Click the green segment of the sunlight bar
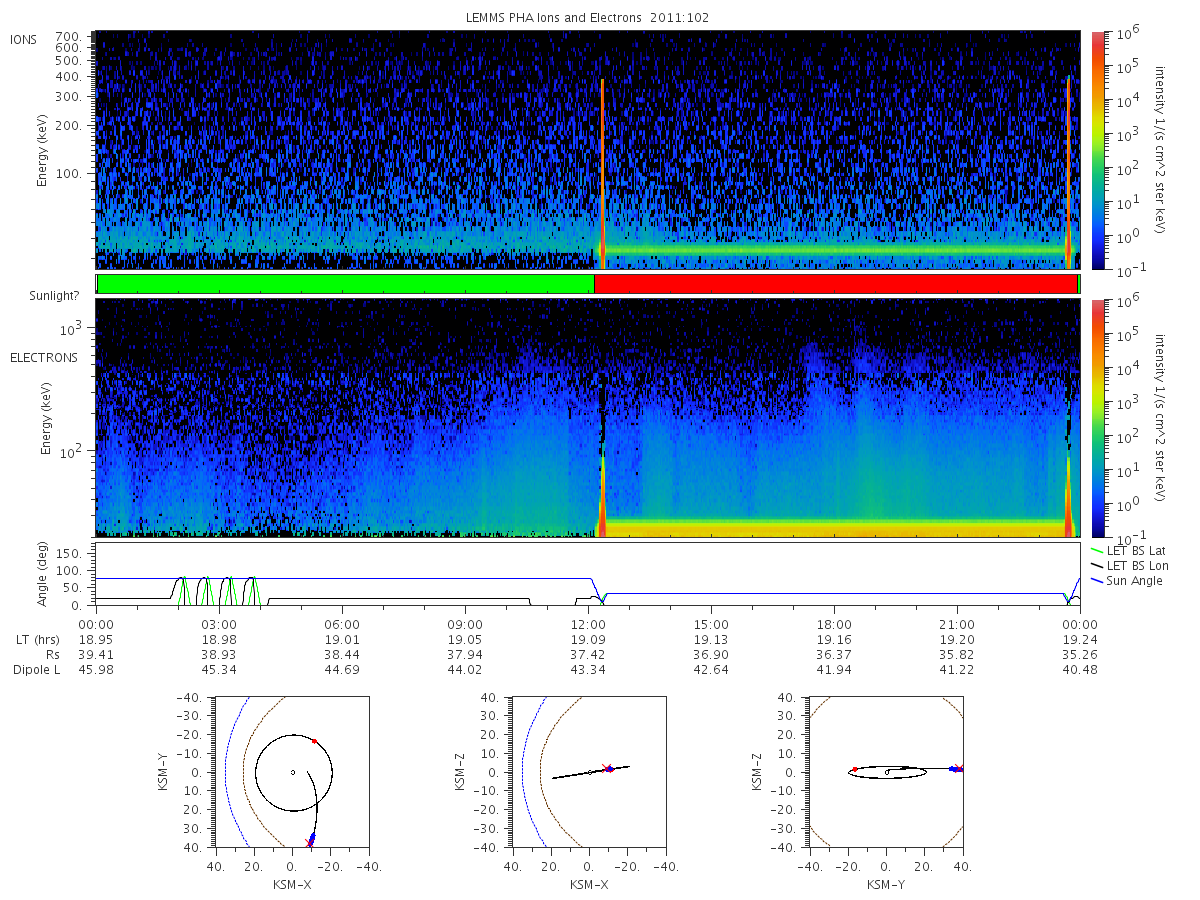The height and width of the screenshot is (900, 1200). (x=345, y=284)
